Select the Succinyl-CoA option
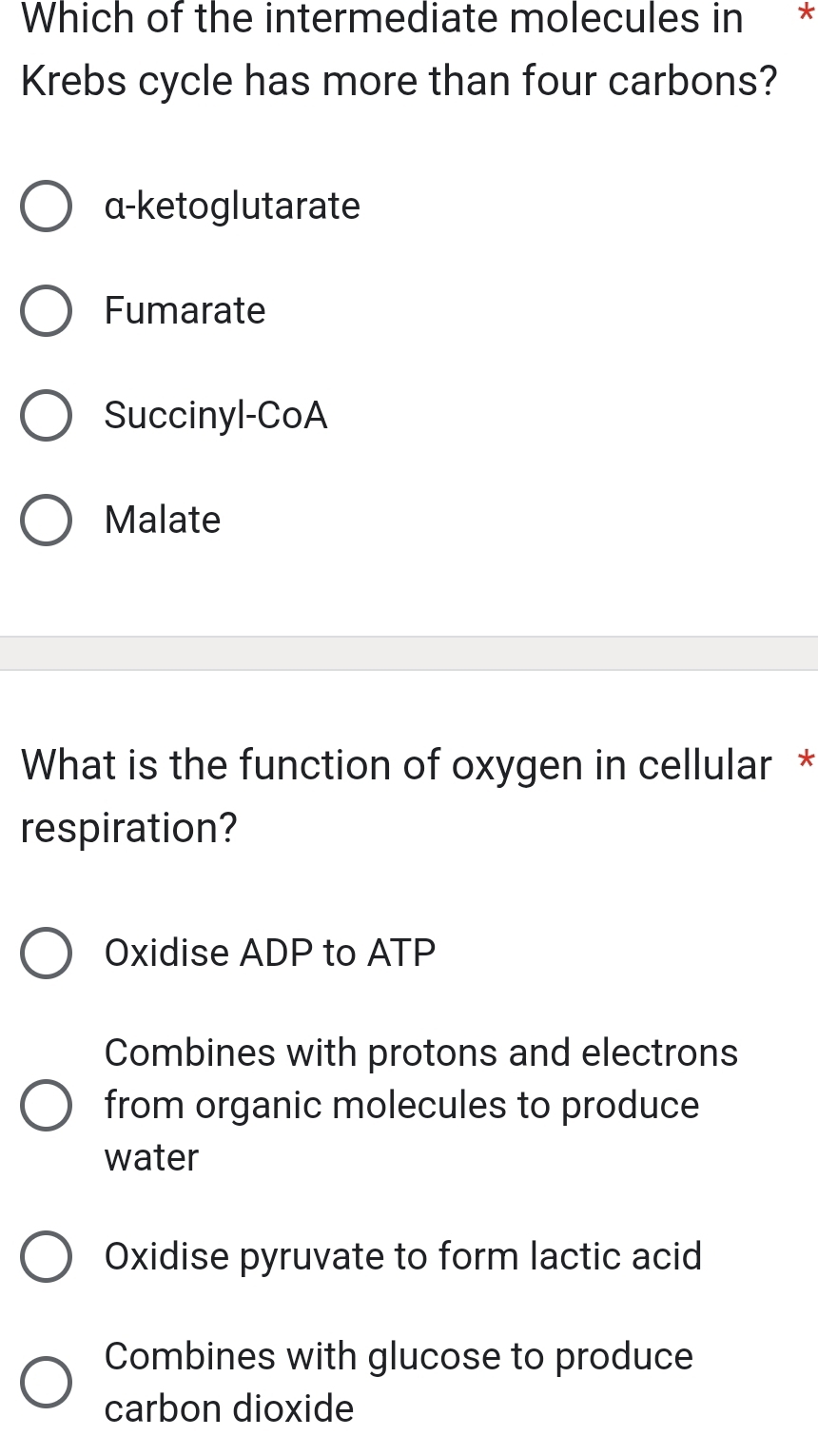This screenshot has height=1456, width=818. (x=47, y=416)
